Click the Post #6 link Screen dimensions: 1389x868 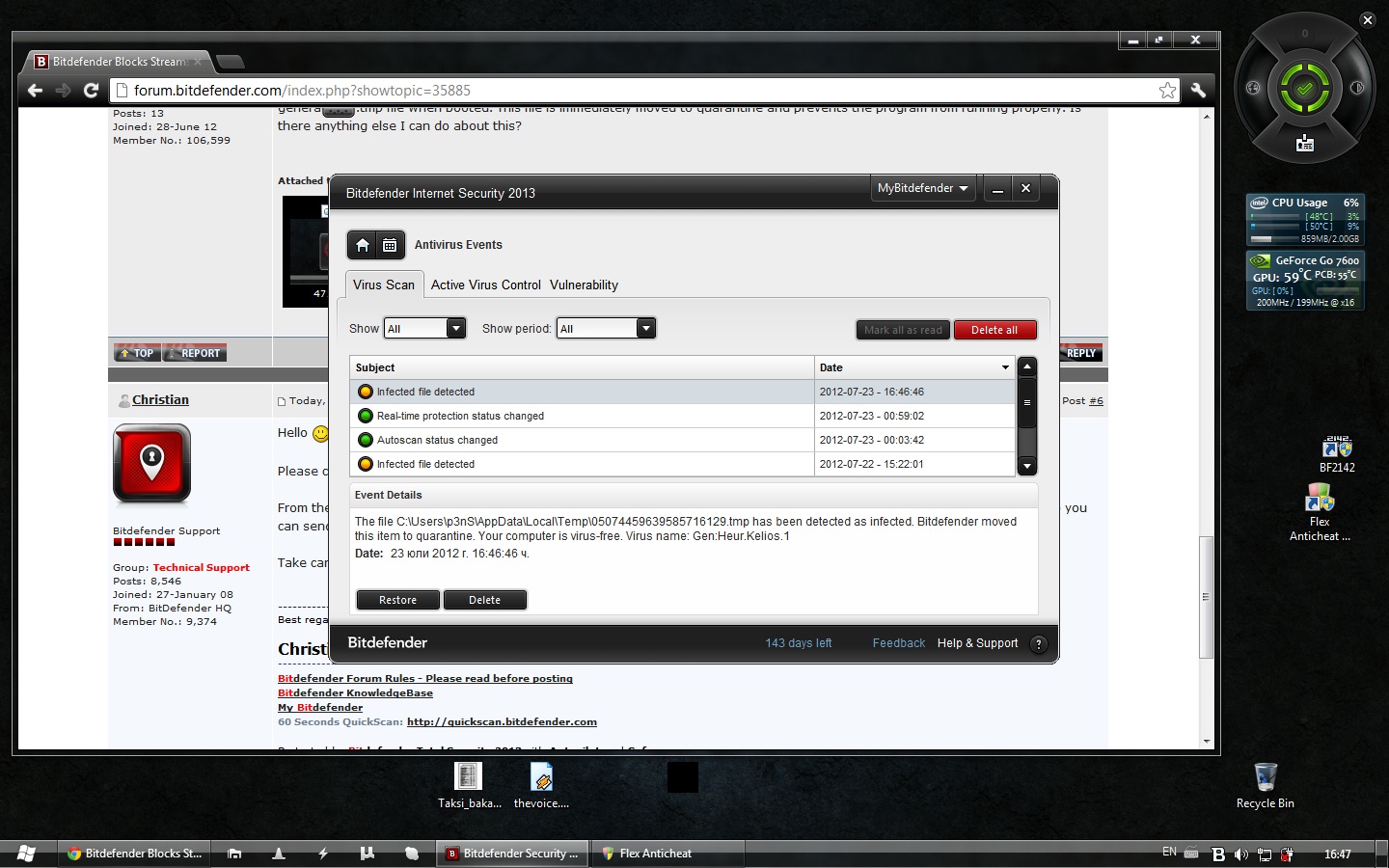coord(1096,401)
